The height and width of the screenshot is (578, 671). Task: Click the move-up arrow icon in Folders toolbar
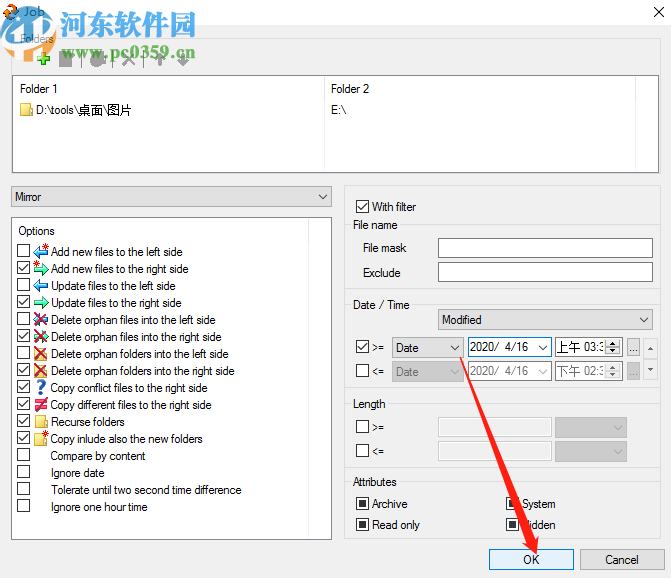point(160,59)
